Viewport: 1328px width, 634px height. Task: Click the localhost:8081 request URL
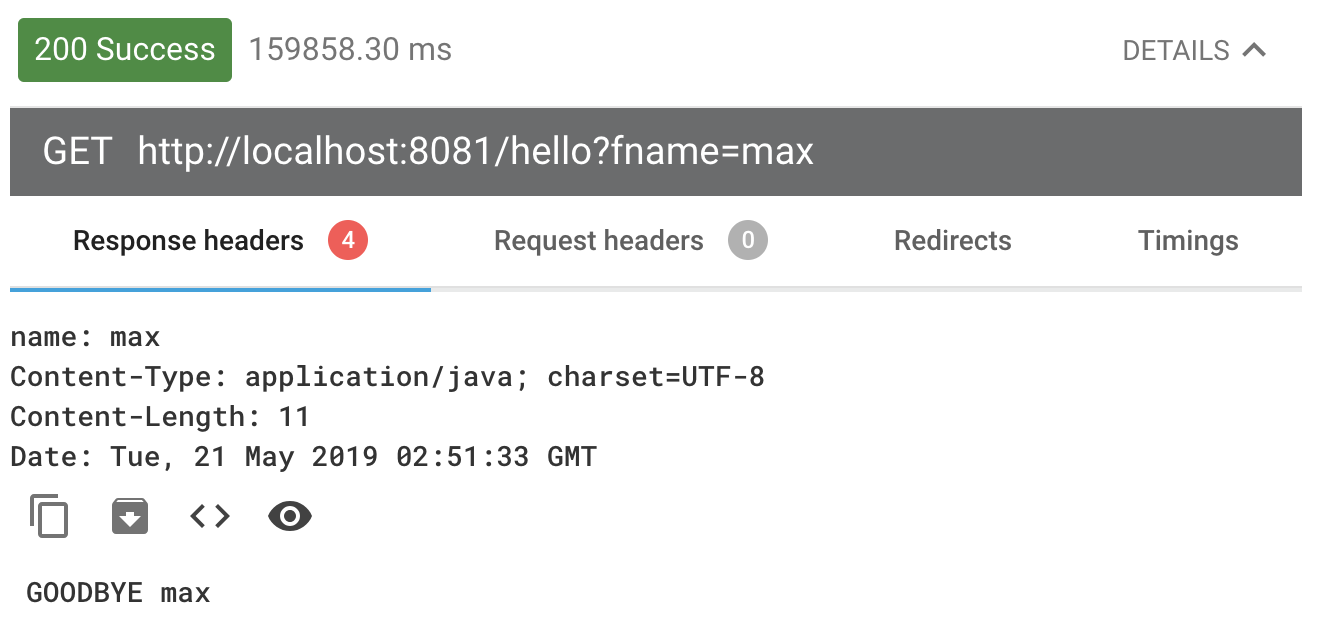pos(476,152)
